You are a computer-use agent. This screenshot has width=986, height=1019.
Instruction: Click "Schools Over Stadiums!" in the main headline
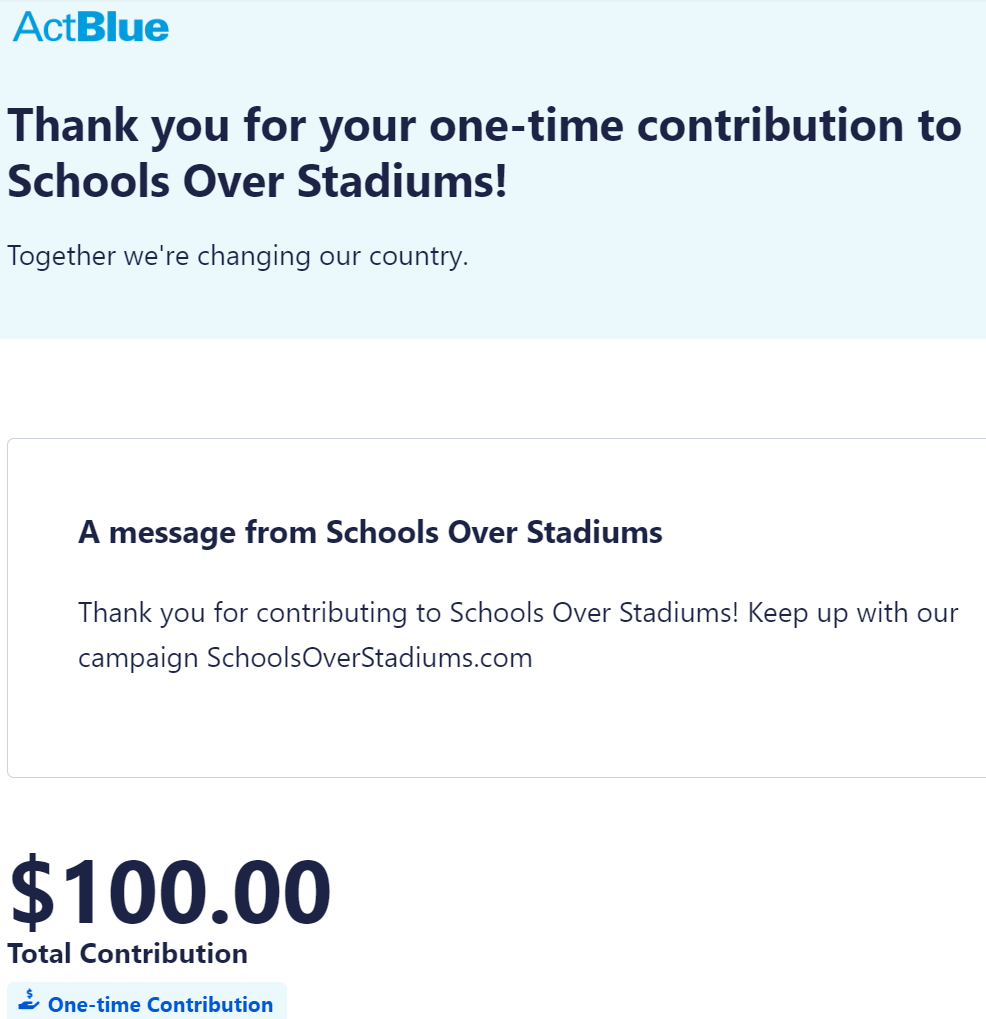pos(258,181)
